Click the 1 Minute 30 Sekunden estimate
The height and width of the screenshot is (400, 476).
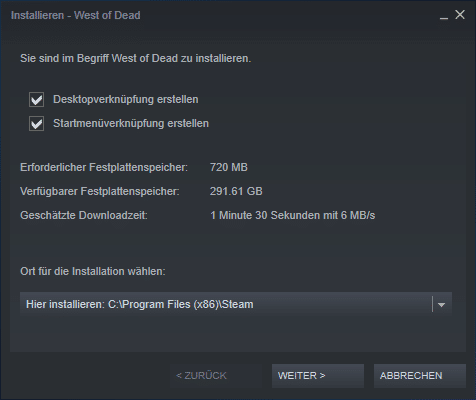[x=293, y=215]
